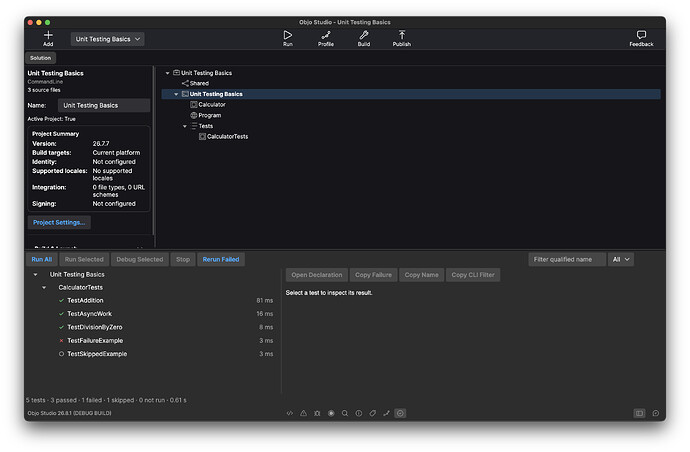690x452 pixels.
Task: Open the Feedback speech bubble
Action: click(x=641, y=34)
